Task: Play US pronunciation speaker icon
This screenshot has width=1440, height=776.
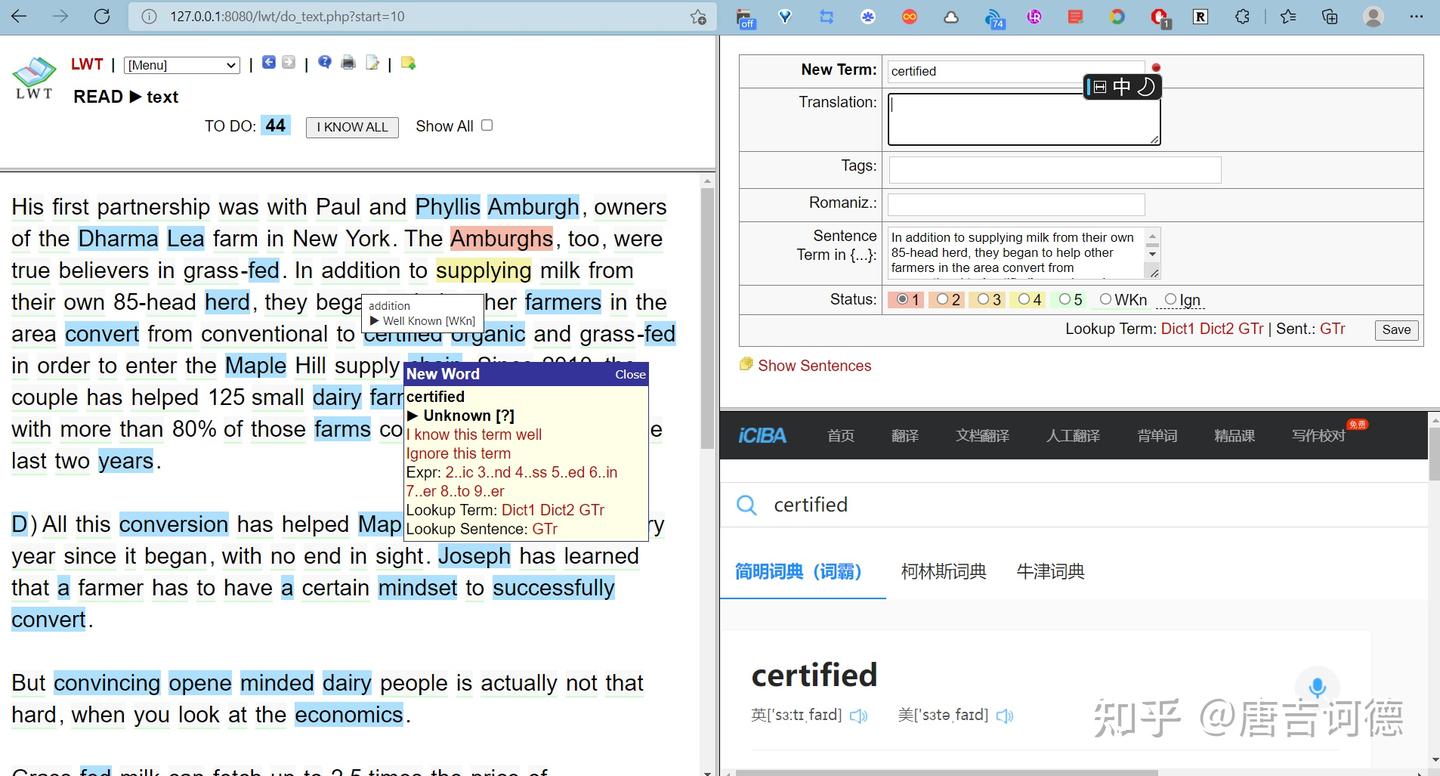Action: 1005,716
